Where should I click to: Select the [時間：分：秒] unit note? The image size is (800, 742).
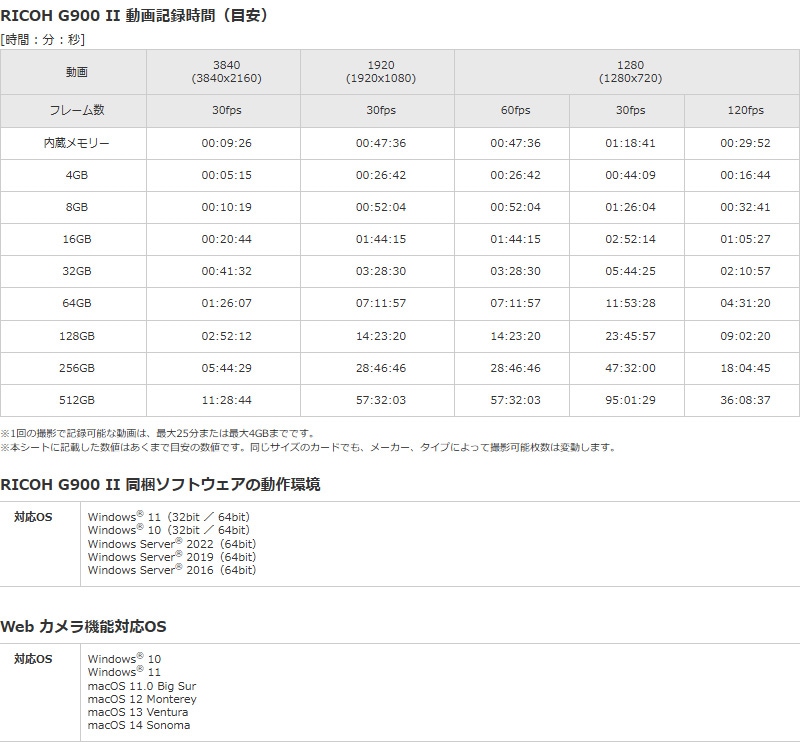click(43, 39)
